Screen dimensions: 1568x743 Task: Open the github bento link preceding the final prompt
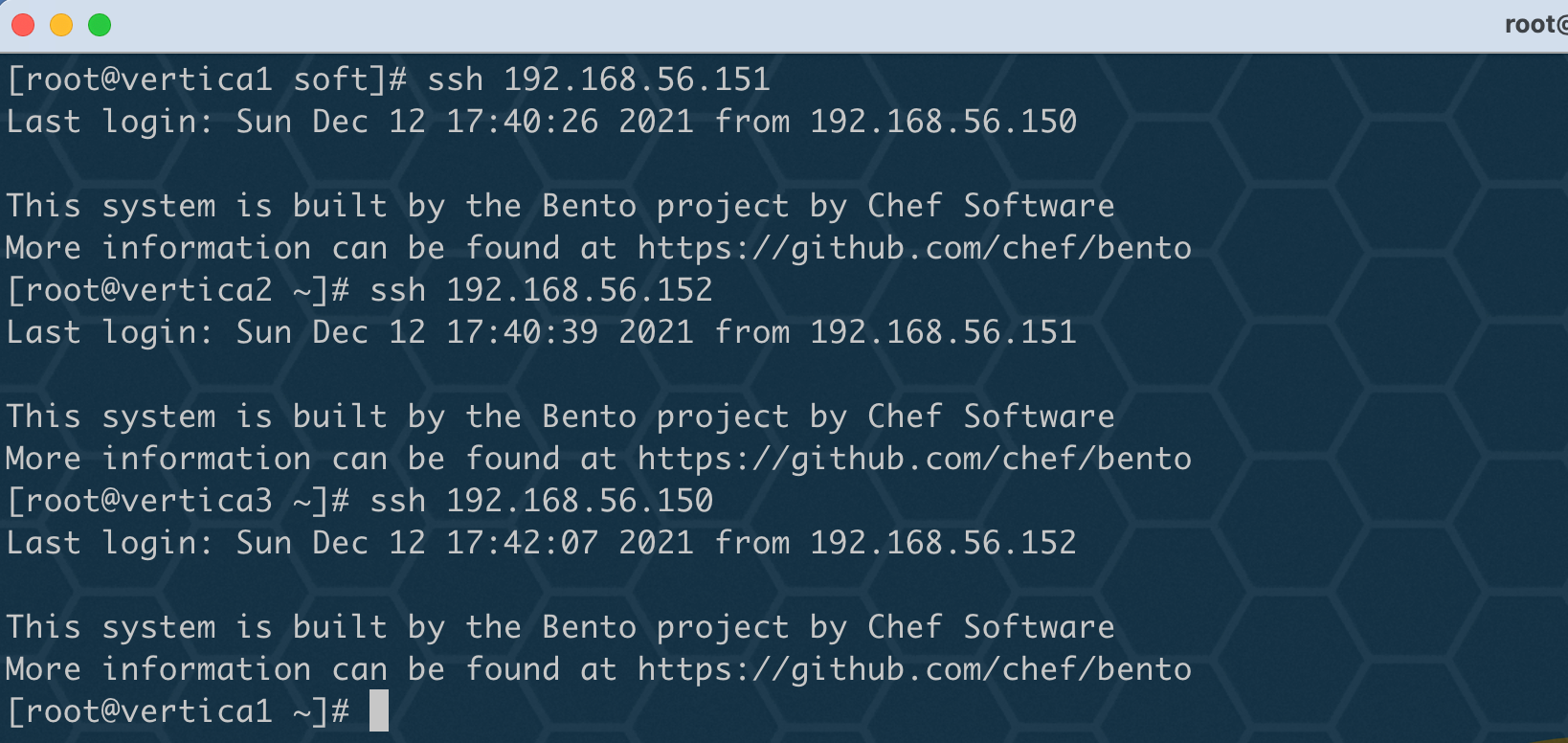(914, 669)
